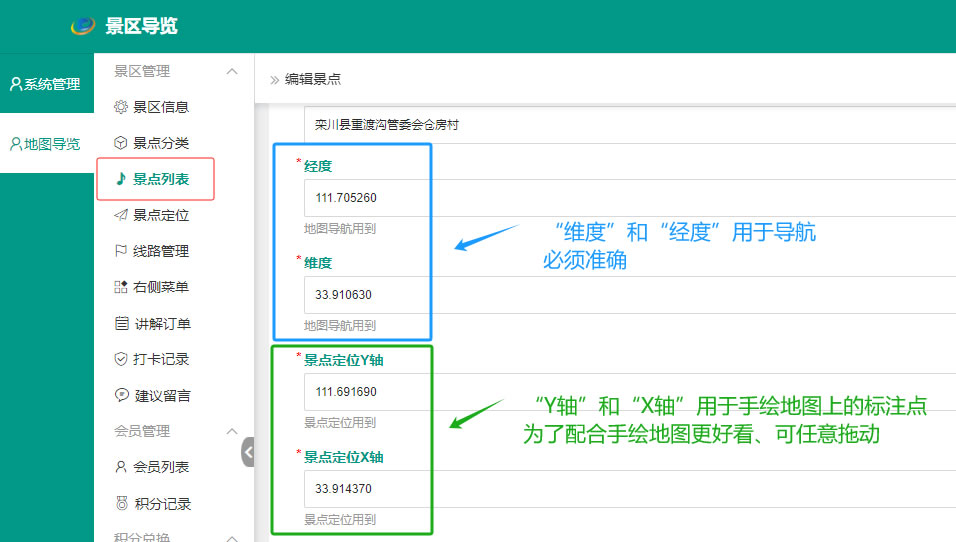This screenshot has height=542, width=956.
Task: Click the 景点定位X轴 input field
Action: click(x=628, y=490)
